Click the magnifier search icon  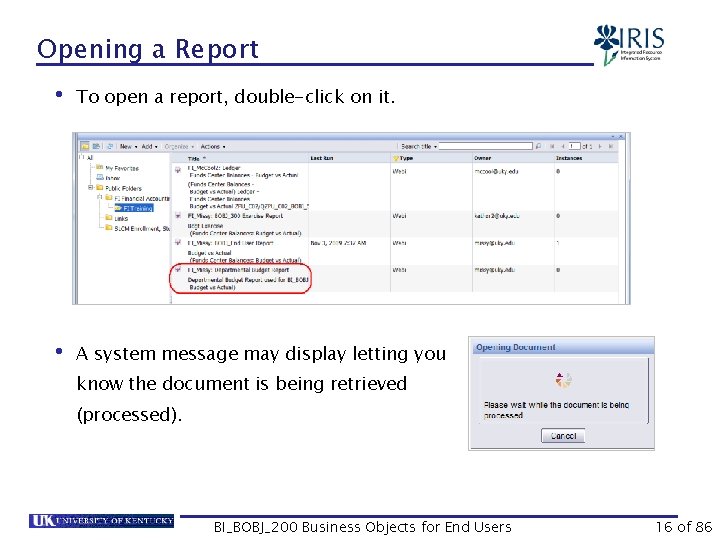click(x=538, y=146)
